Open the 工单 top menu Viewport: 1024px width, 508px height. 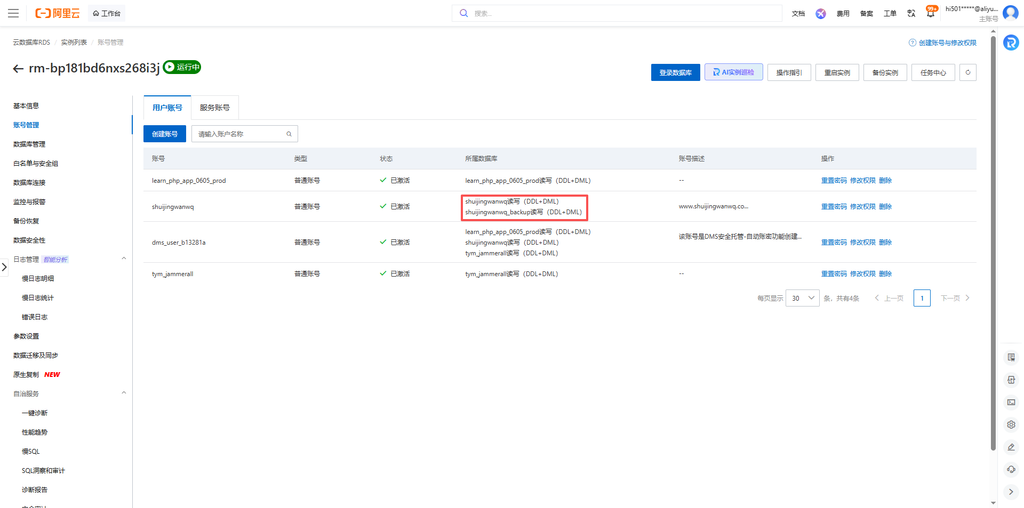[x=890, y=13]
